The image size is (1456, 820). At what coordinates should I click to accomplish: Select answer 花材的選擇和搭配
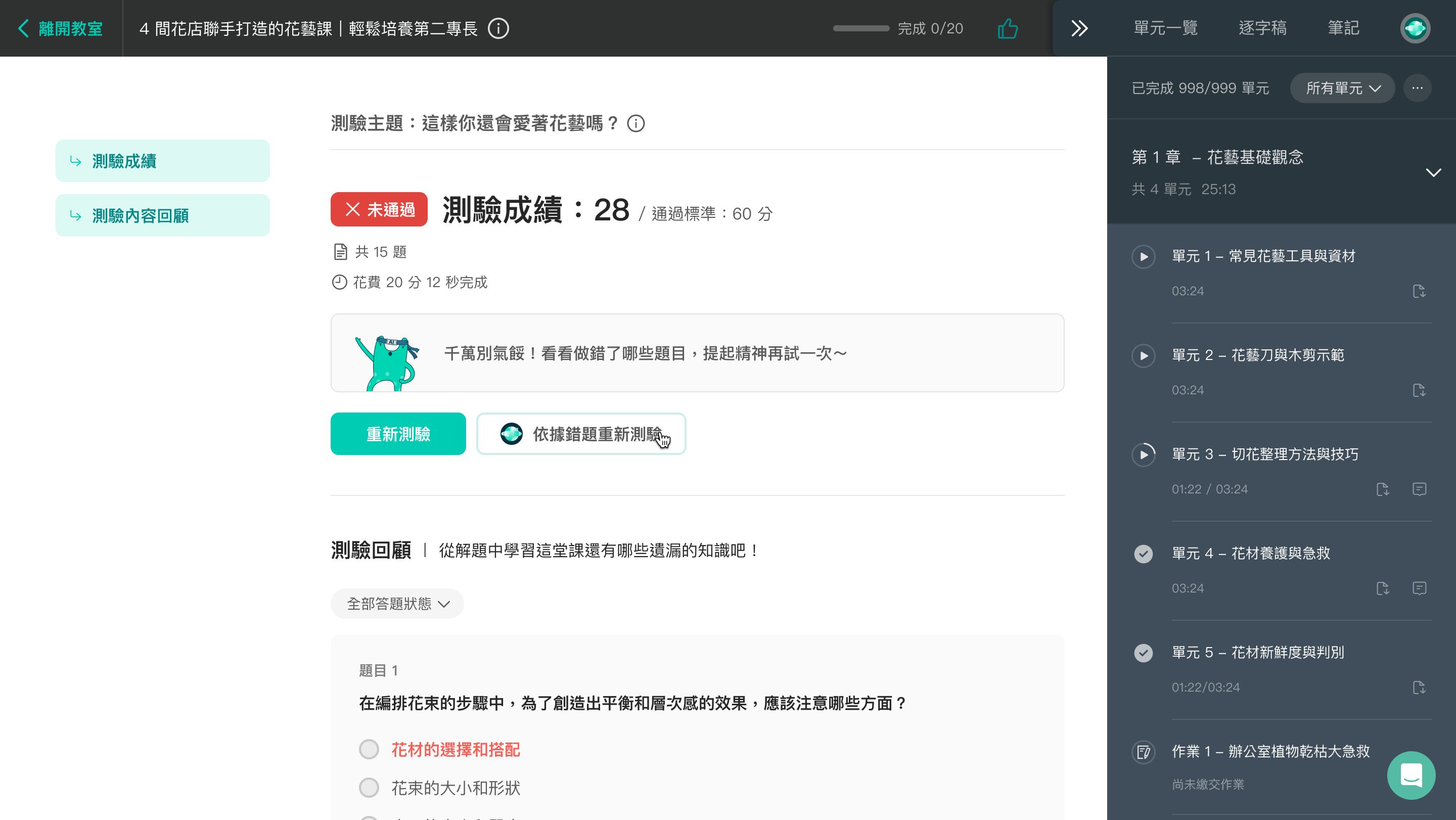point(369,749)
